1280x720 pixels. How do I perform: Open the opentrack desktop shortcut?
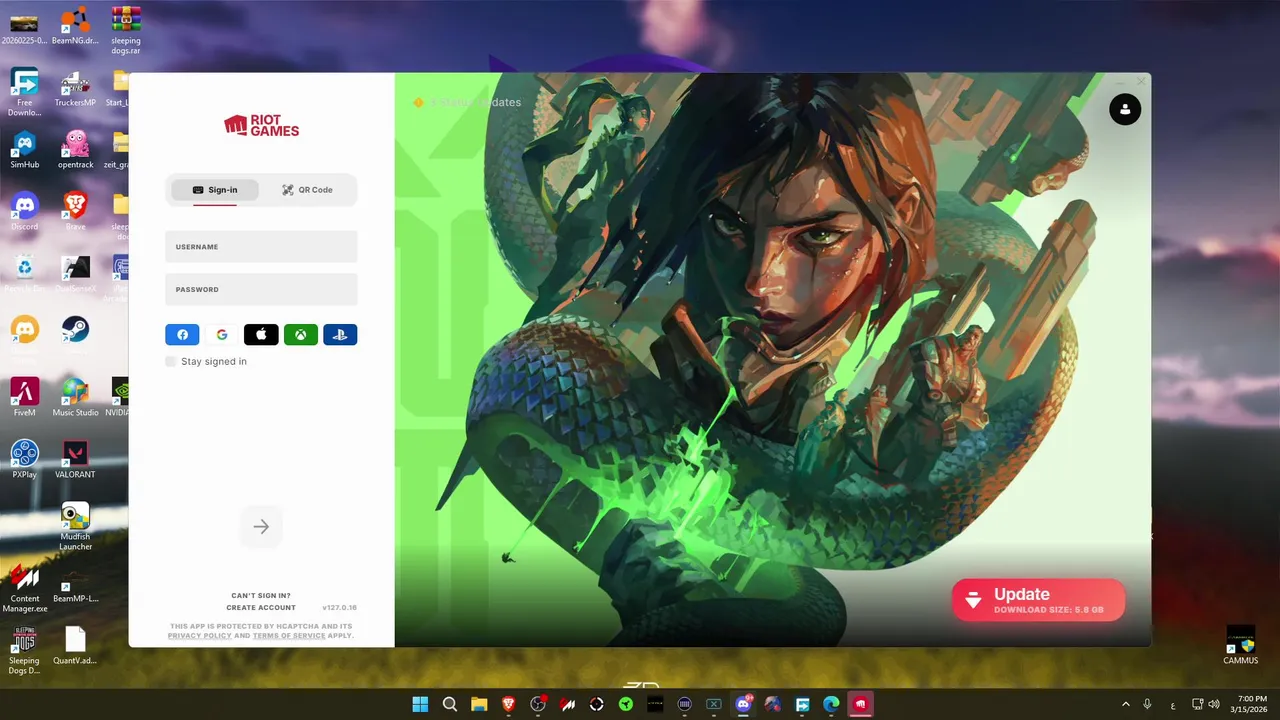[x=75, y=149]
